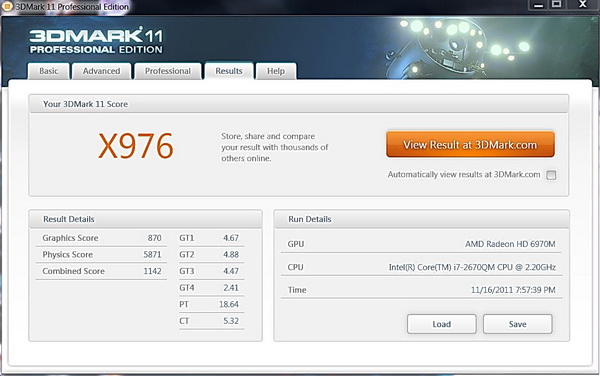Click the GT3 value 4.47

pos(231,271)
